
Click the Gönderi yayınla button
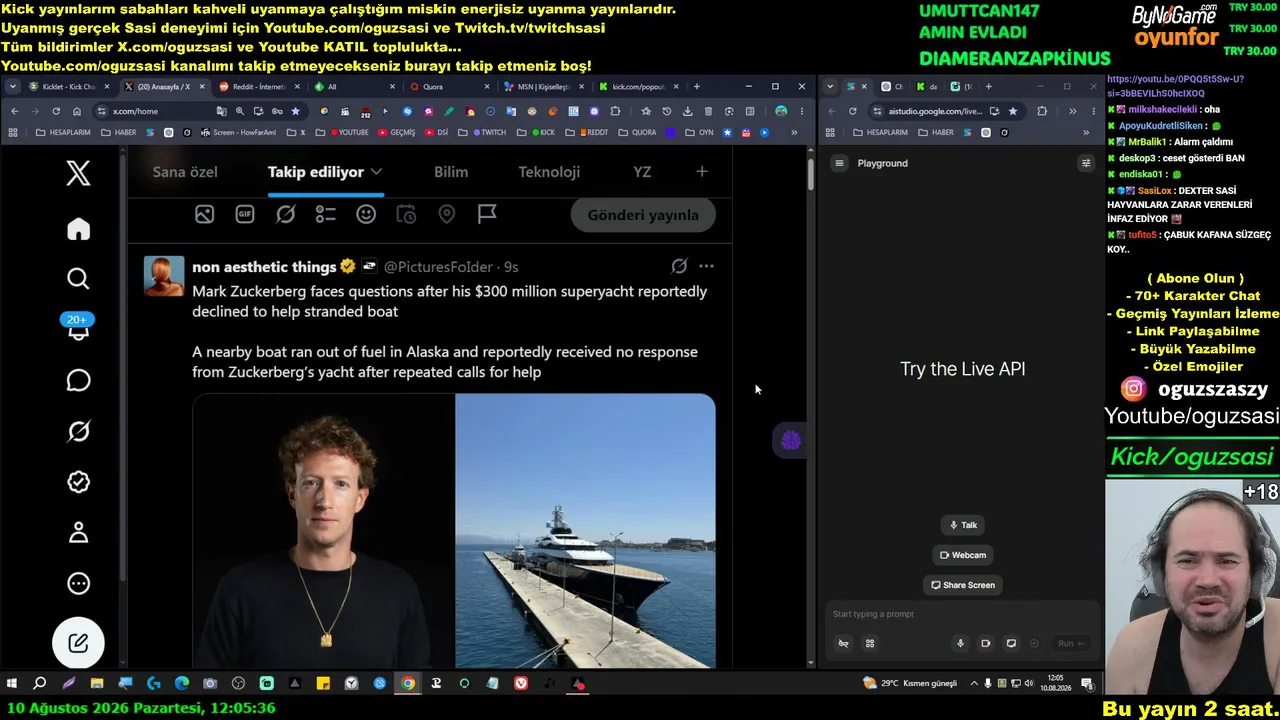pyautogui.click(x=643, y=215)
